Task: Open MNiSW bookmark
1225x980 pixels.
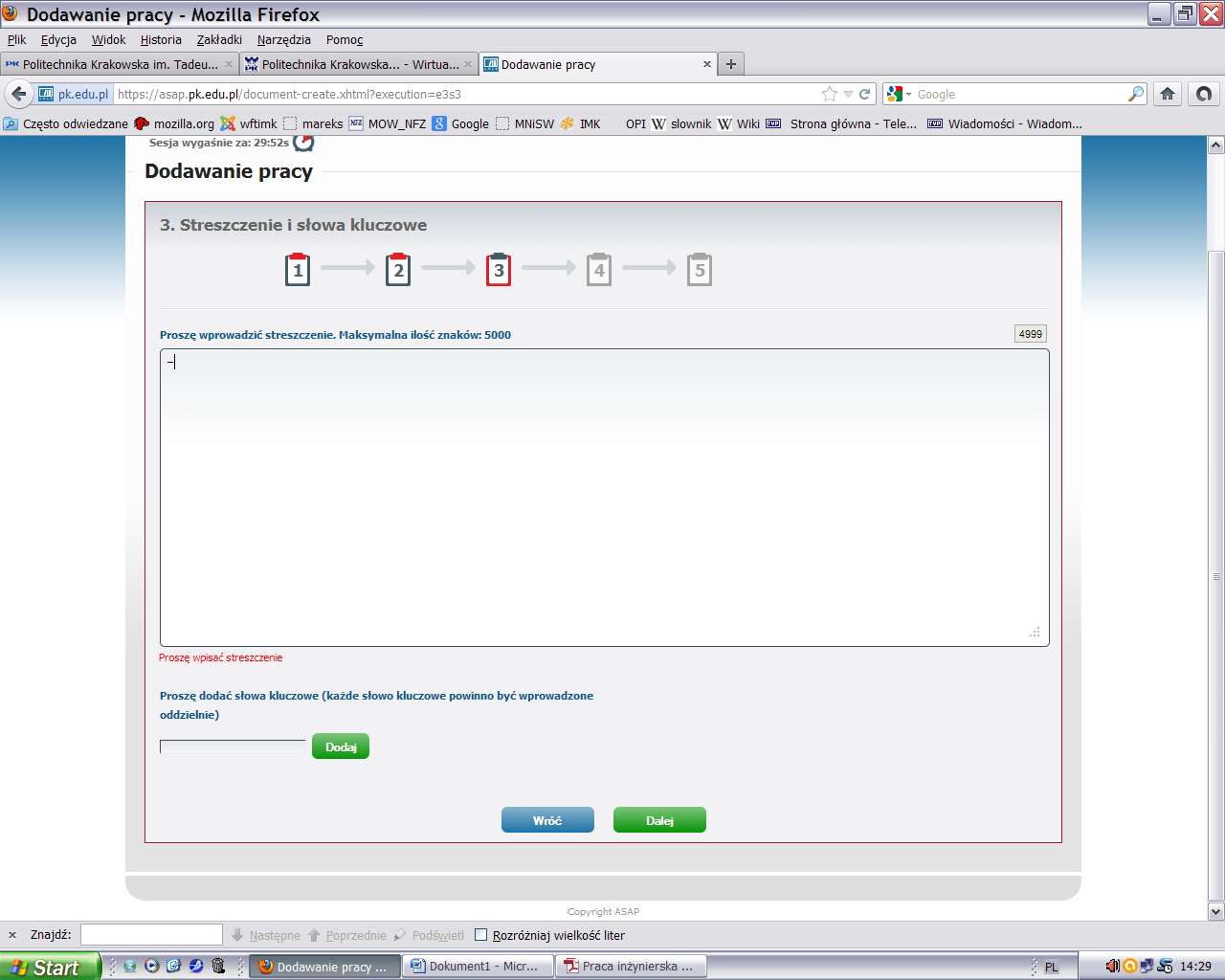Action: pyautogui.click(x=524, y=123)
